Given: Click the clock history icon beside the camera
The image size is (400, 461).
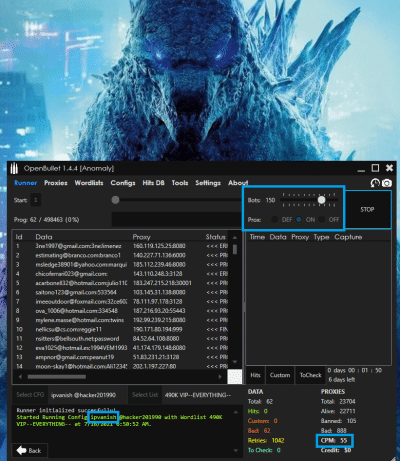Looking at the screenshot, I should (375, 183).
